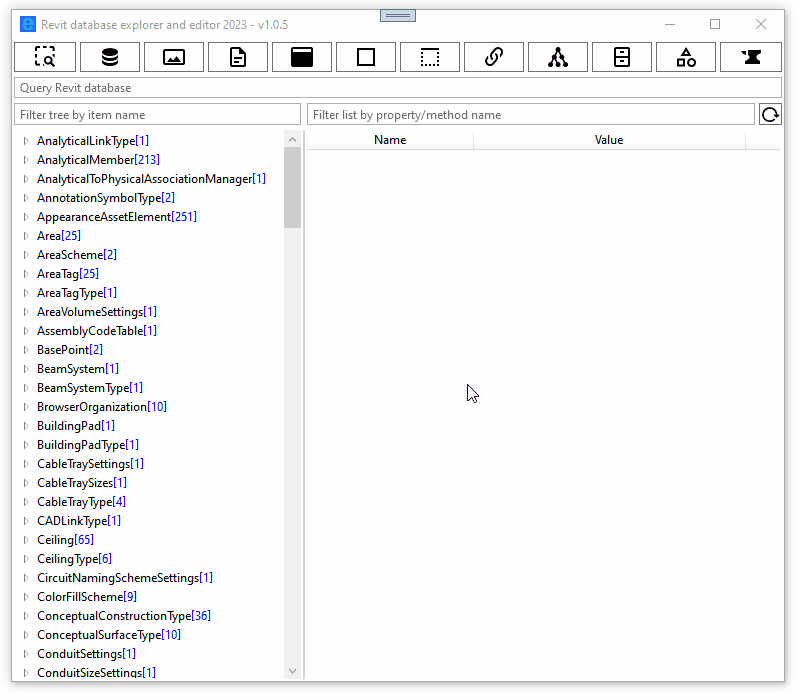This screenshot has width=800, height=700.
Task: Click the window title drag handle
Action: tap(398, 16)
